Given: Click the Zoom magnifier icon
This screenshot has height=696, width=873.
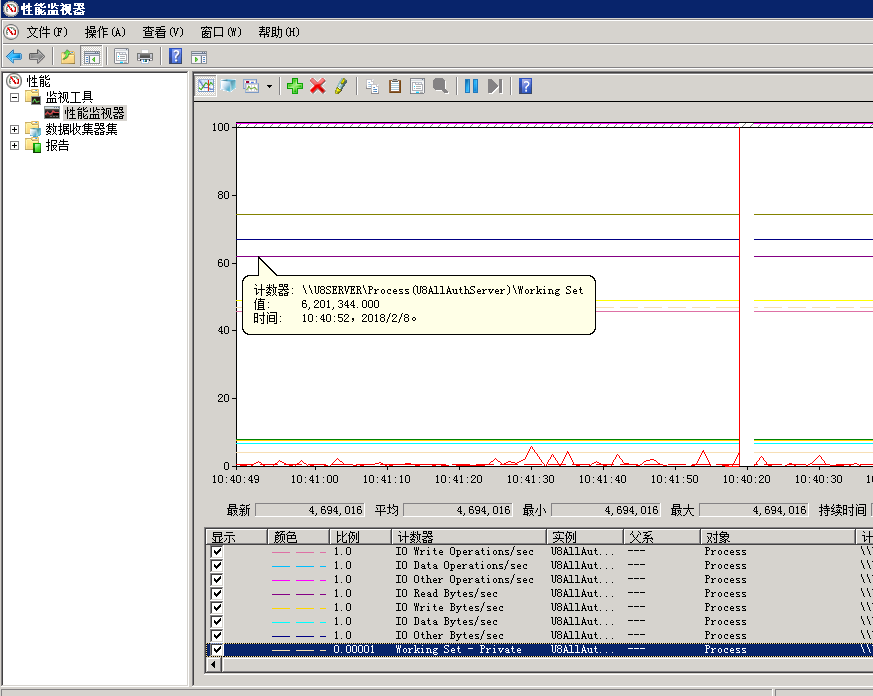Looking at the screenshot, I should tap(440, 86).
